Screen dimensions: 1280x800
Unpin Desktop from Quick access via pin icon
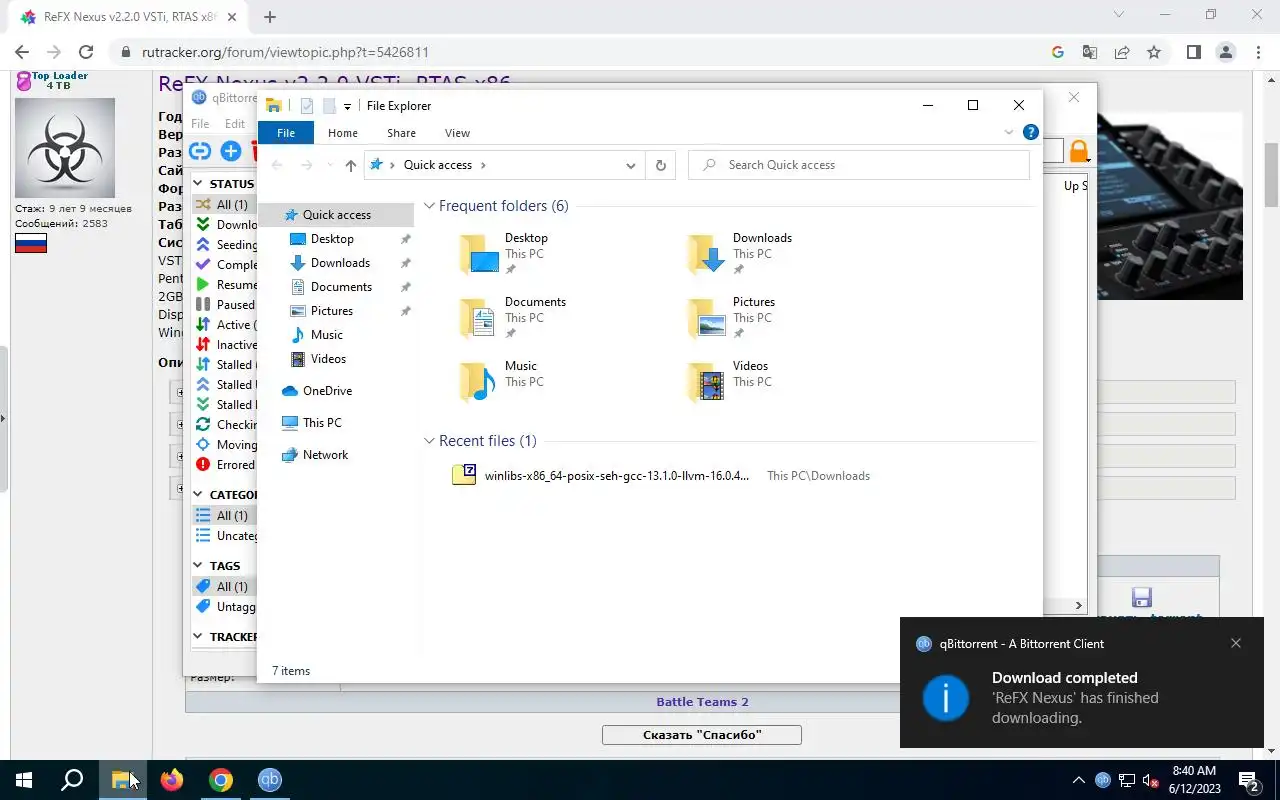click(405, 239)
